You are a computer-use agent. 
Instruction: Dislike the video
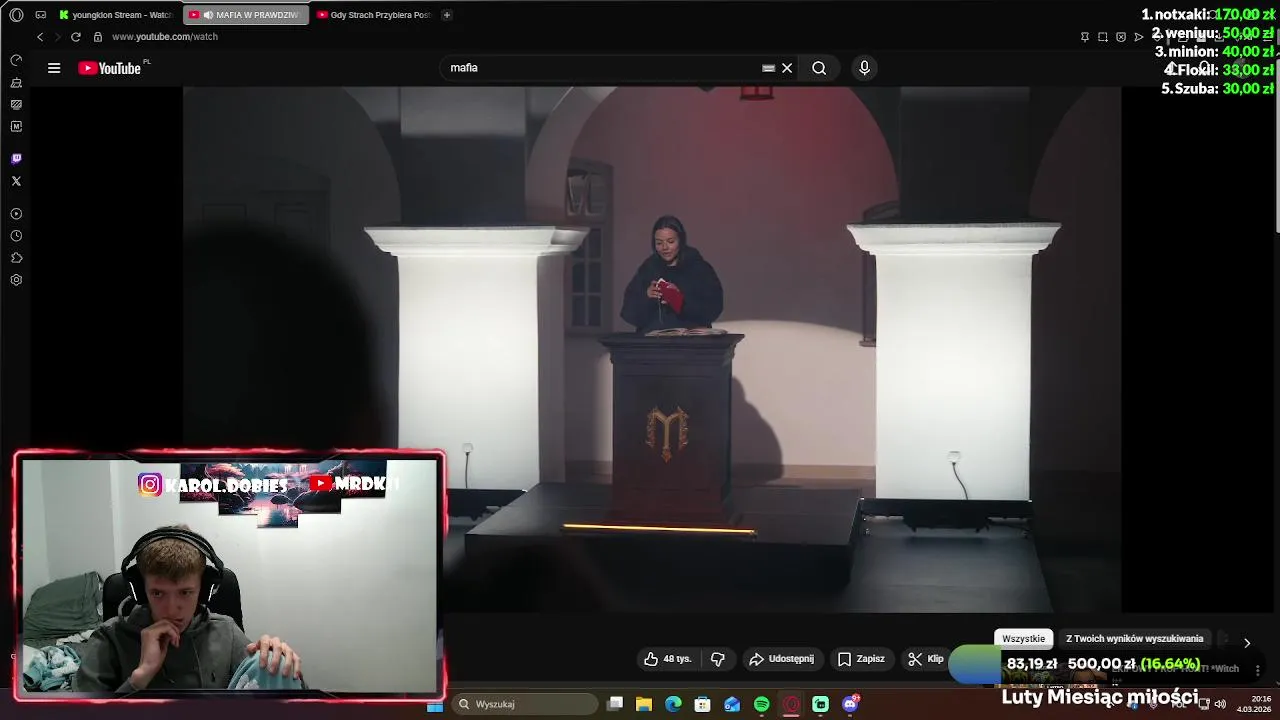[718, 659]
